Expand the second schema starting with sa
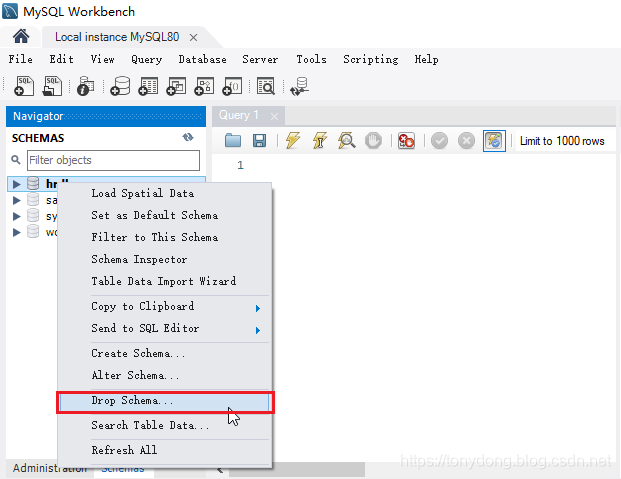The image size is (621, 479). pyautogui.click(x=16, y=200)
